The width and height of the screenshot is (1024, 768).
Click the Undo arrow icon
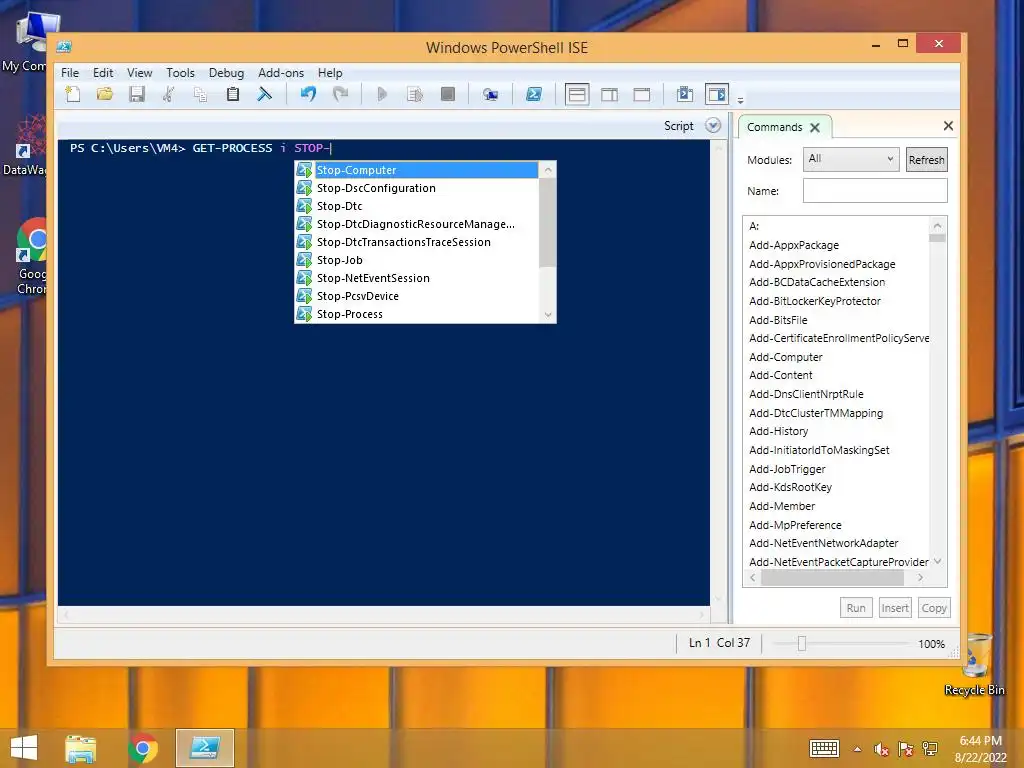click(308, 95)
